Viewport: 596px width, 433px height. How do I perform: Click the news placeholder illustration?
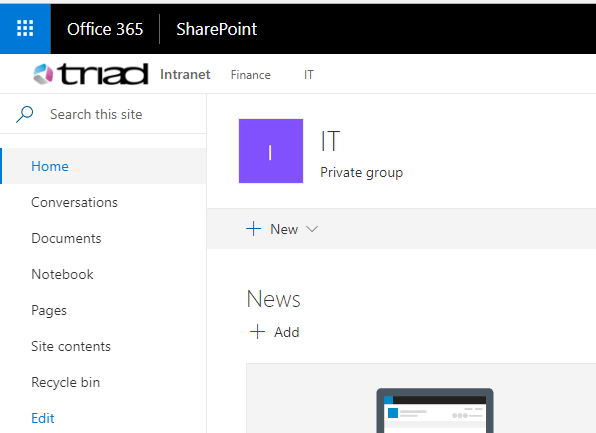click(435, 411)
